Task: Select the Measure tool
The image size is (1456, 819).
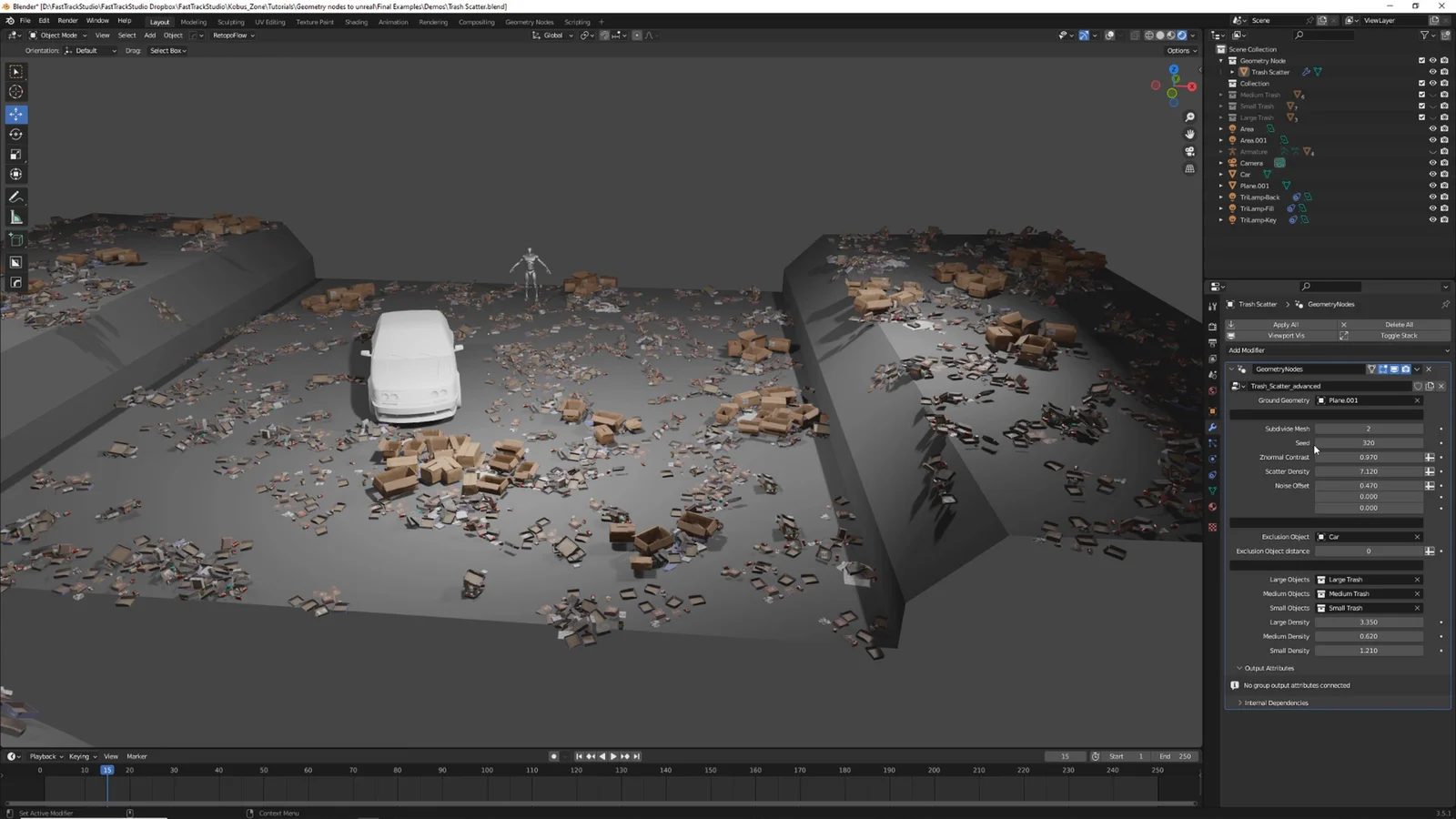Action: (x=15, y=217)
